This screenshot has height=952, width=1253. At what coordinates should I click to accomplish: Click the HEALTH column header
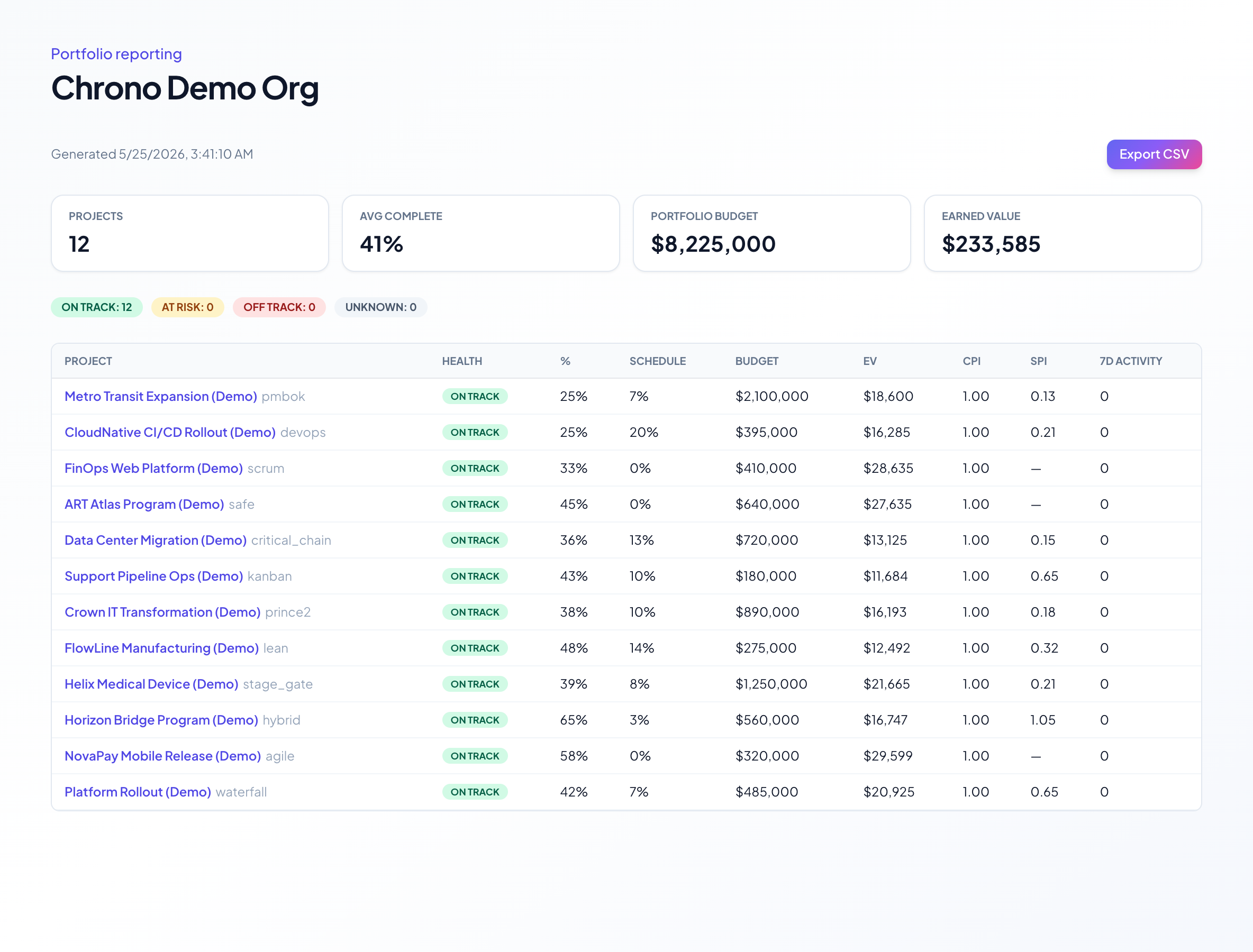(462, 361)
